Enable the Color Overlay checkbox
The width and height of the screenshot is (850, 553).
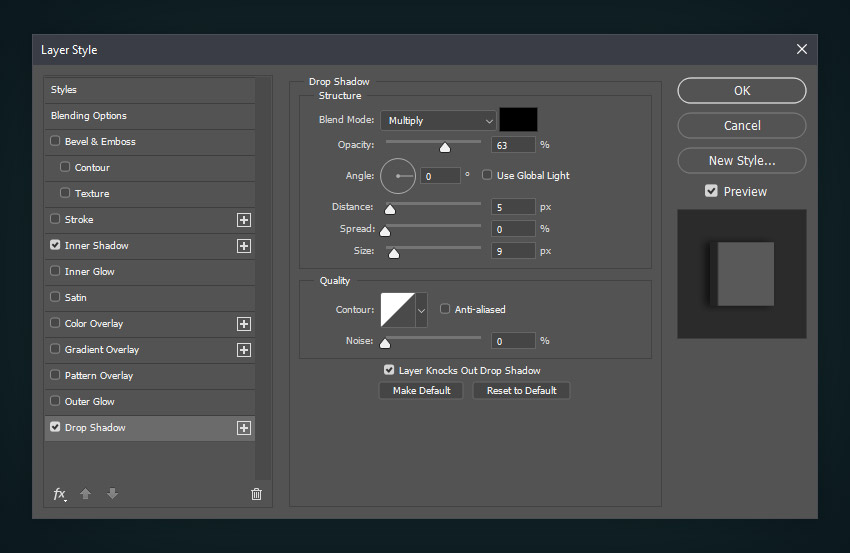point(55,323)
